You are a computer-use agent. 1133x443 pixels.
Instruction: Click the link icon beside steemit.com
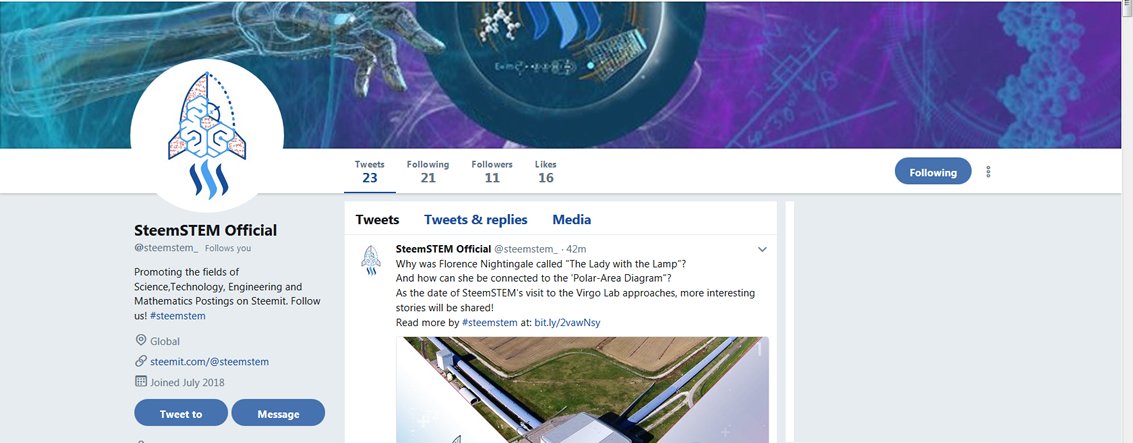tap(141, 361)
